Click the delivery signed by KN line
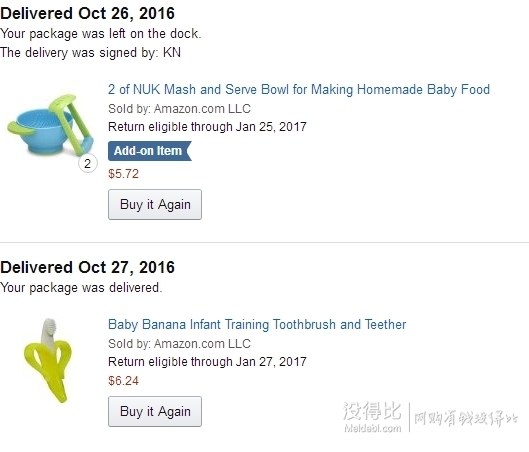Viewport: 529px width, 452px height. coord(90,53)
